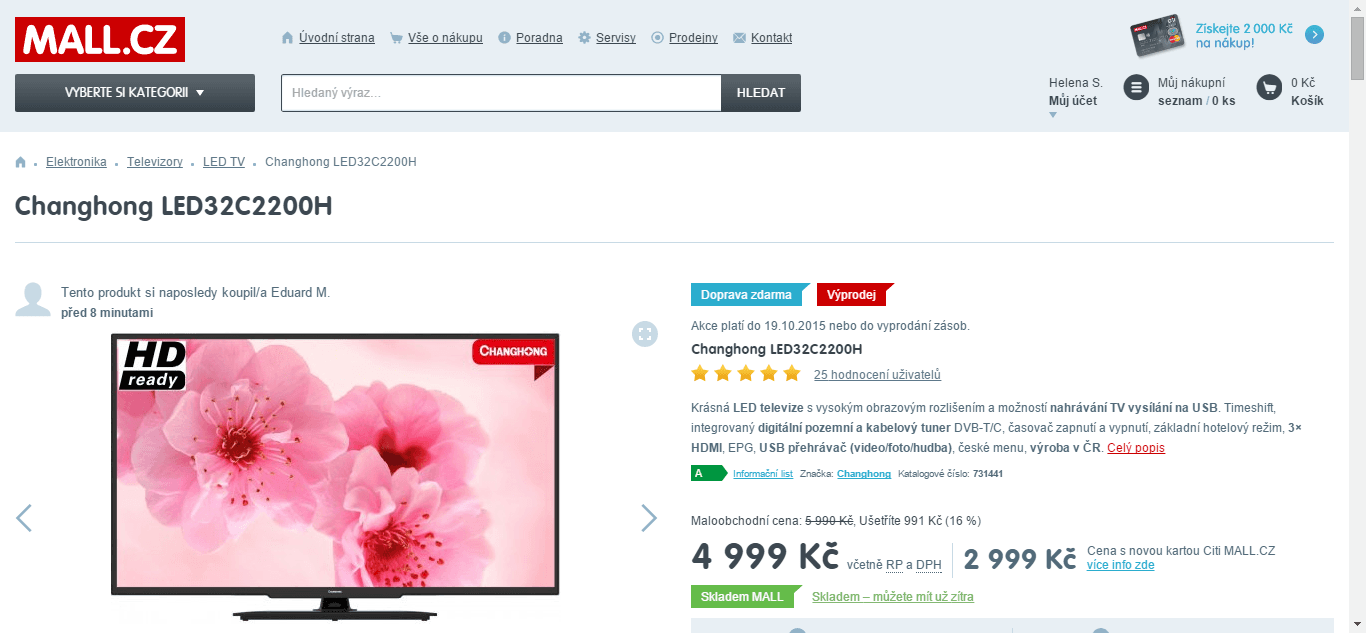1366x633 pixels.
Task: Click the gear icon beside Servisy
Action: (585, 38)
